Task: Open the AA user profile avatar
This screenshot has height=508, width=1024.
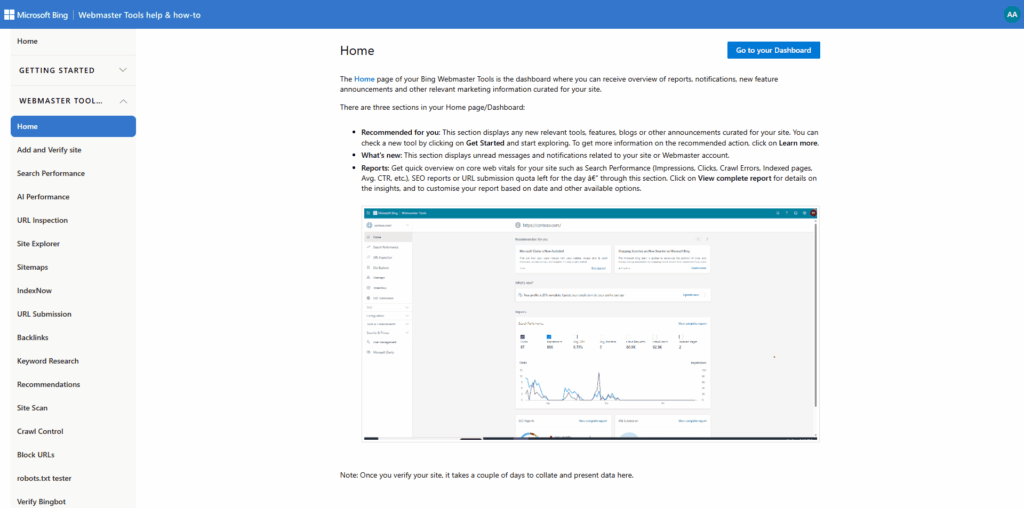Action: pyautogui.click(x=1010, y=14)
